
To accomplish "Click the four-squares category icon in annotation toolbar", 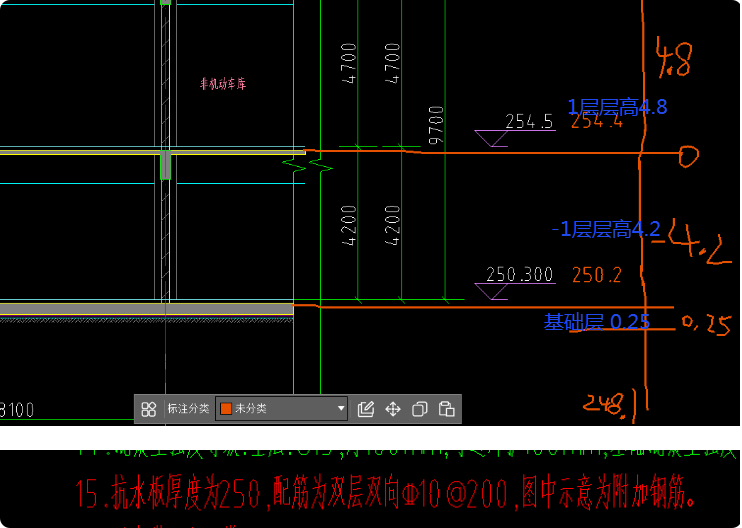I will tap(149, 409).
